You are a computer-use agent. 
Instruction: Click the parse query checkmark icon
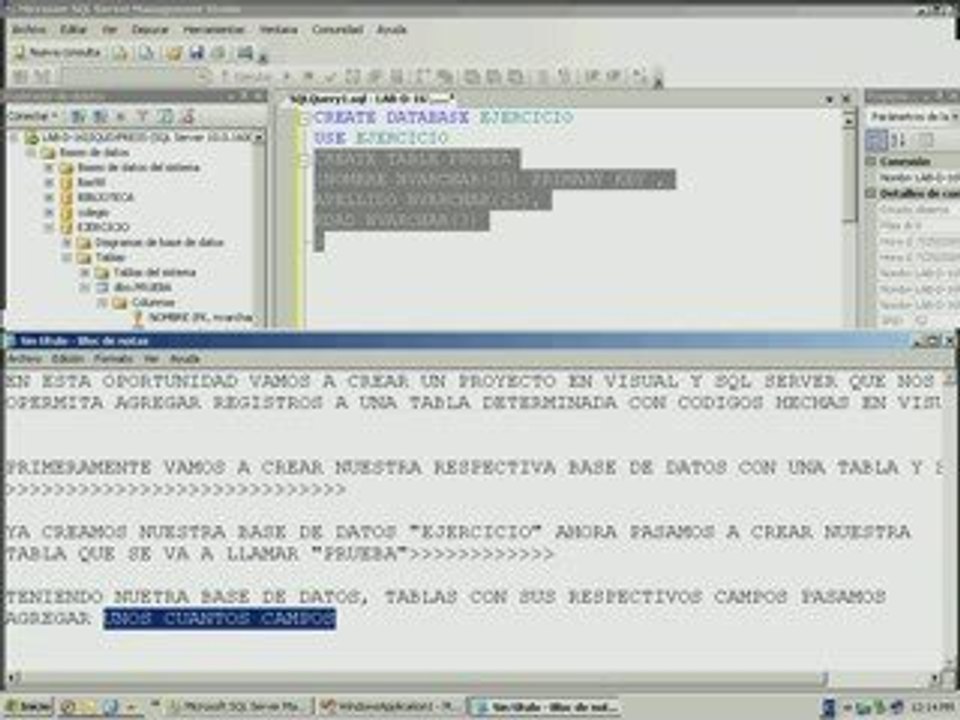tap(331, 77)
